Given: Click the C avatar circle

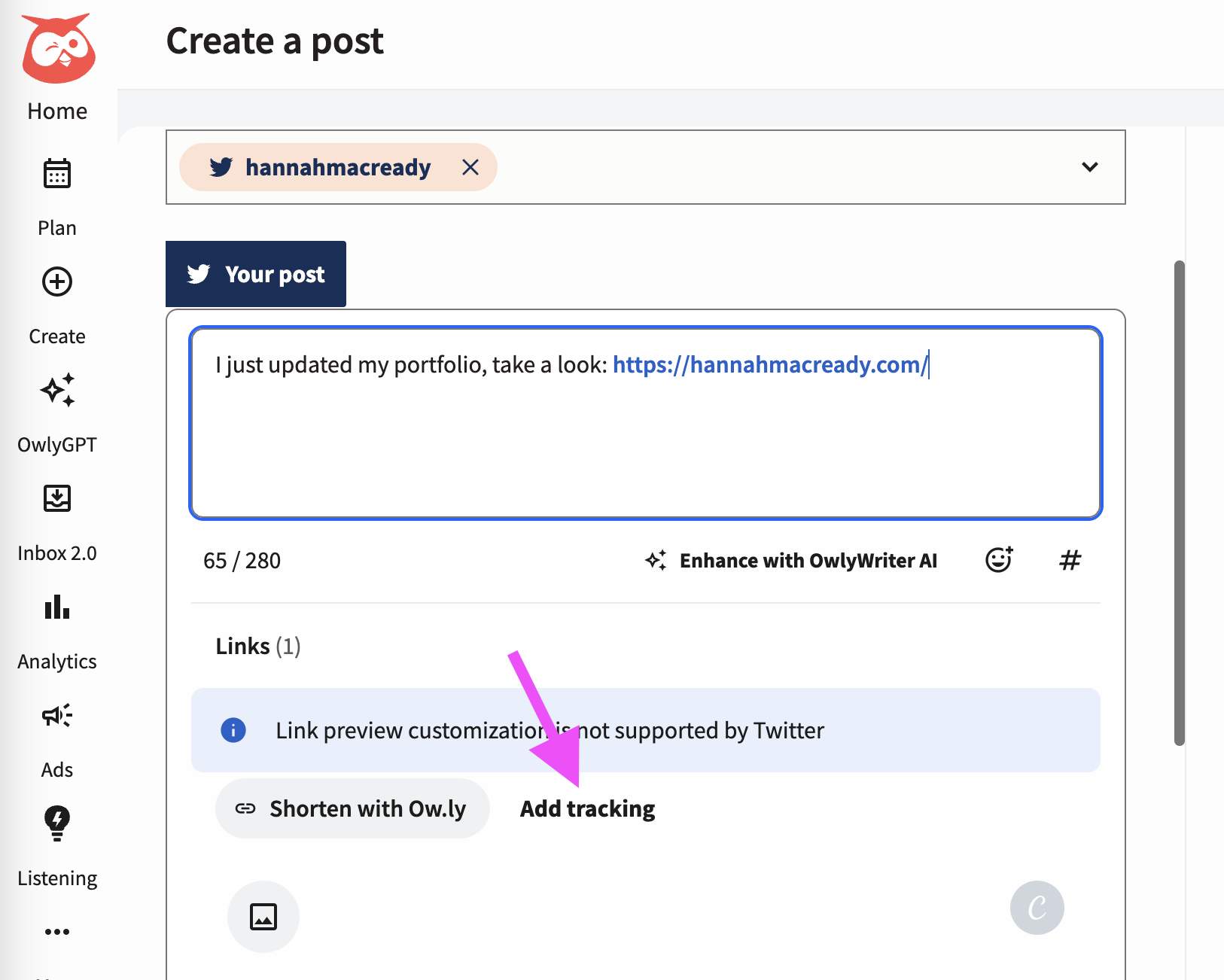Looking at the screenshot, I should click(x=1037, y=908).
